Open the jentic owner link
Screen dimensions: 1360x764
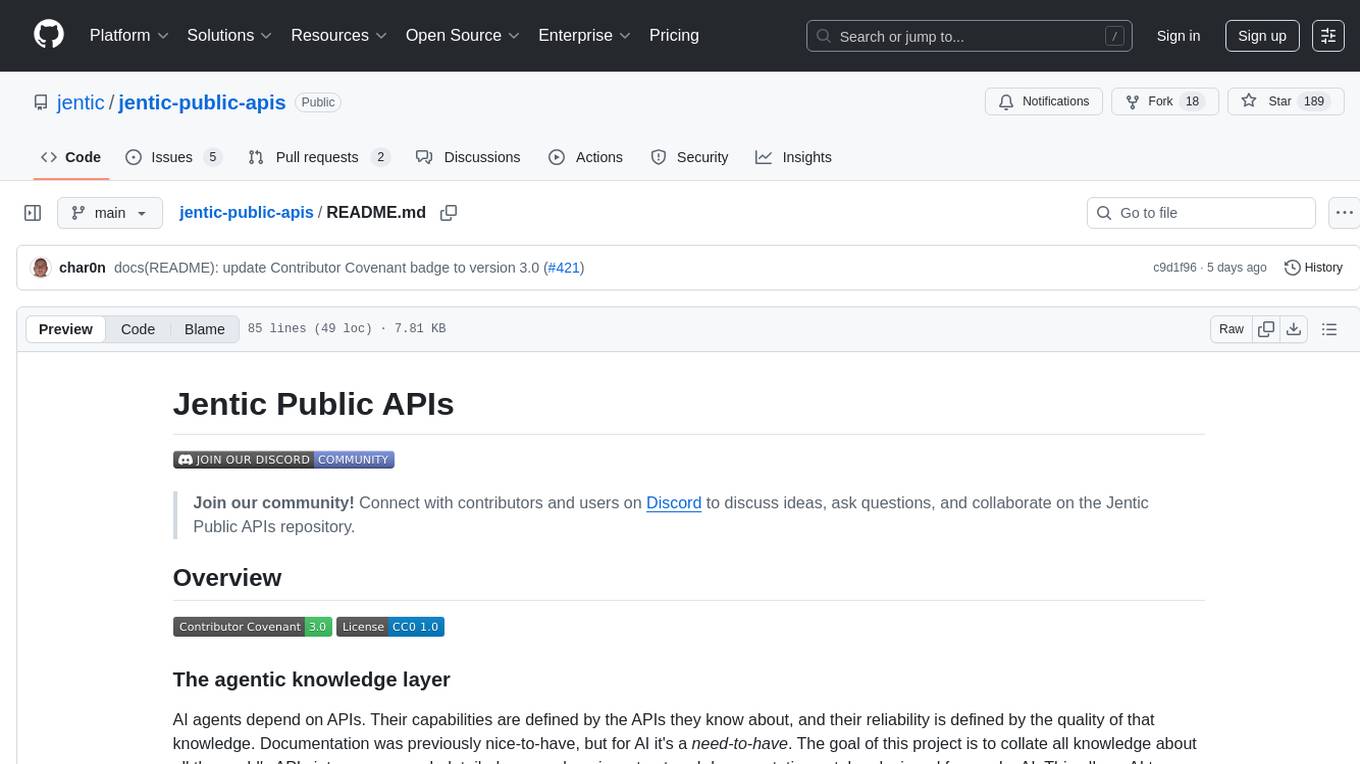[81, 103]
